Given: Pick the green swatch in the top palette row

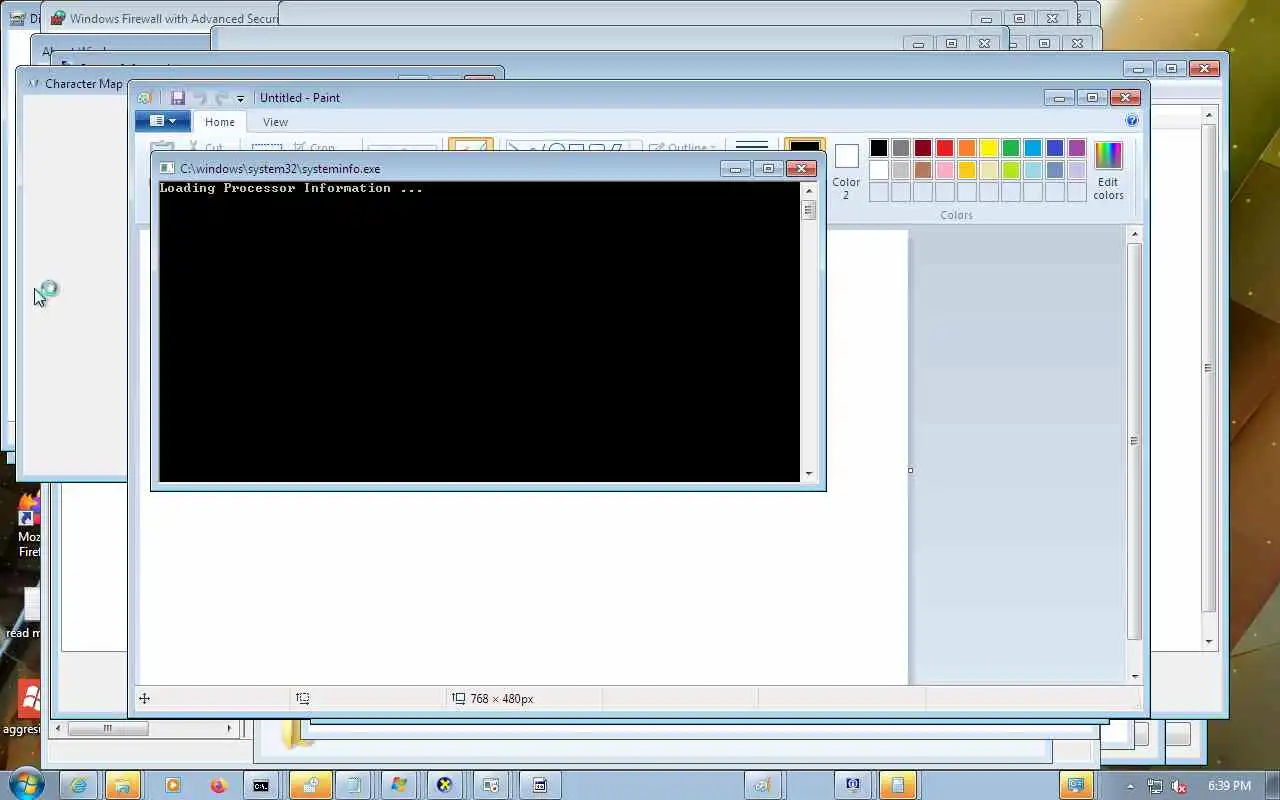Looking at the screenshot, I should 1011,148.
